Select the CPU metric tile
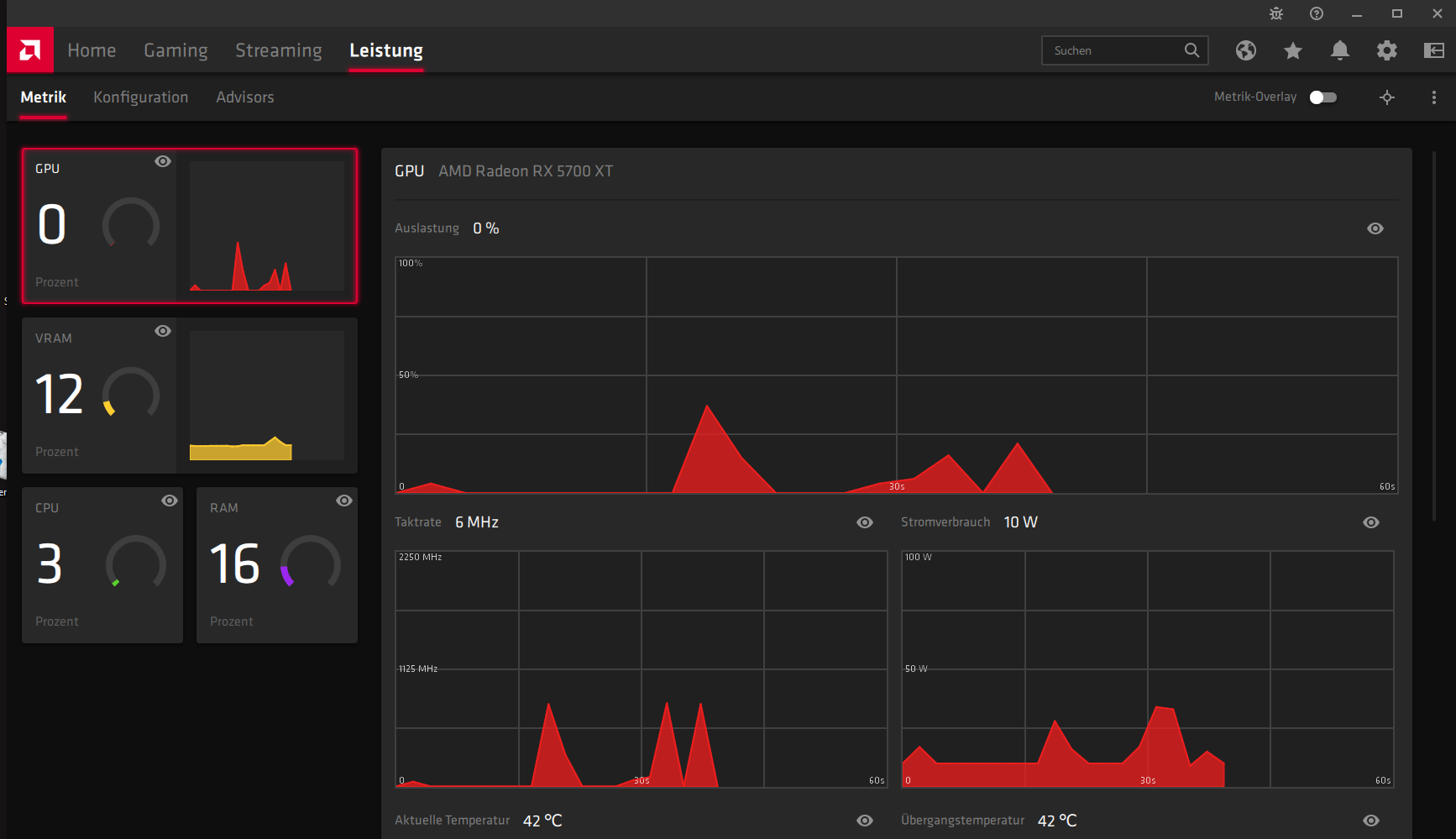 pos(102,565)
